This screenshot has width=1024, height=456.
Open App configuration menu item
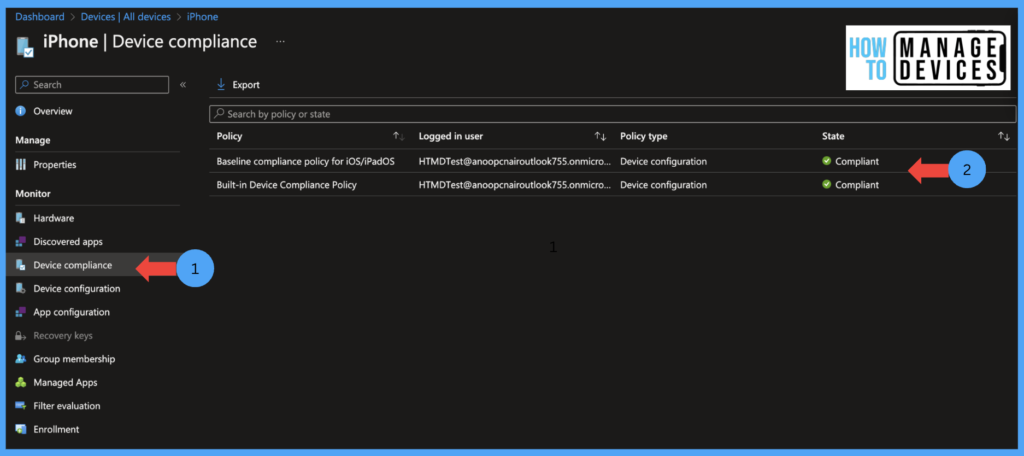point(72,312)
